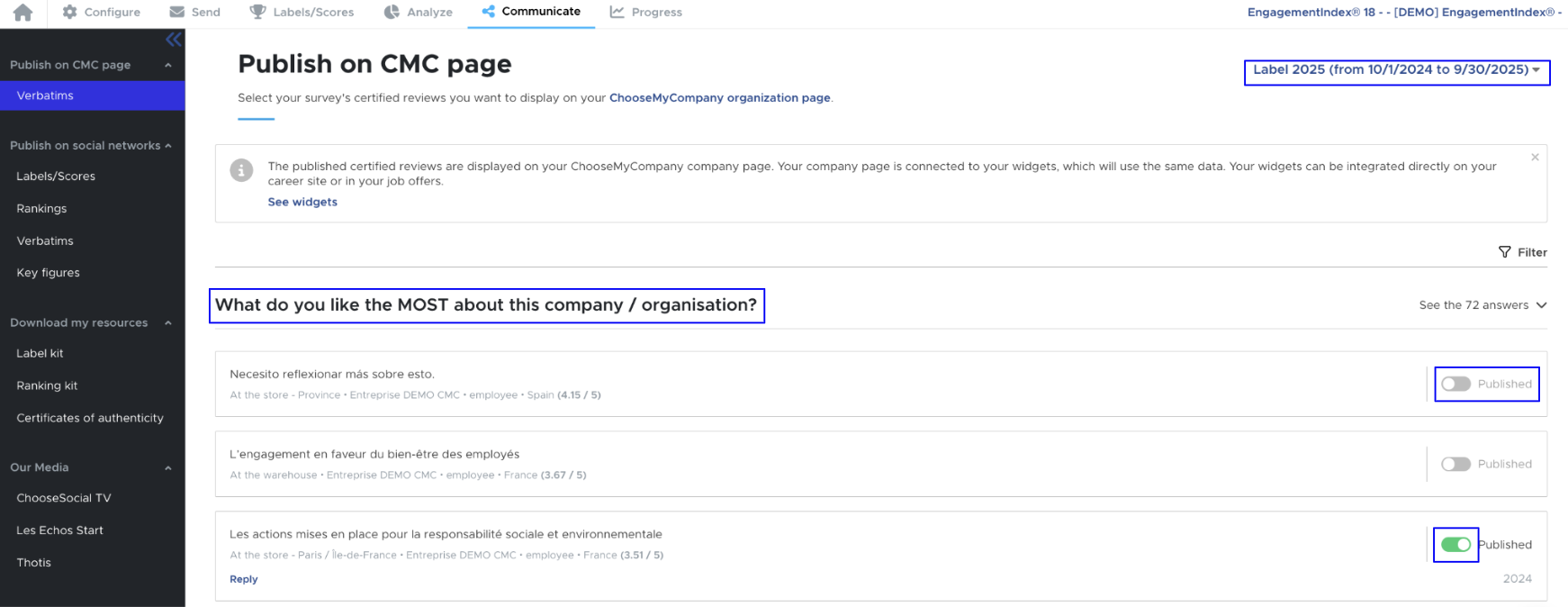Switch to the Communicate tab
This screenshot has width=1568, height=607.
click(x=531, y=13)
